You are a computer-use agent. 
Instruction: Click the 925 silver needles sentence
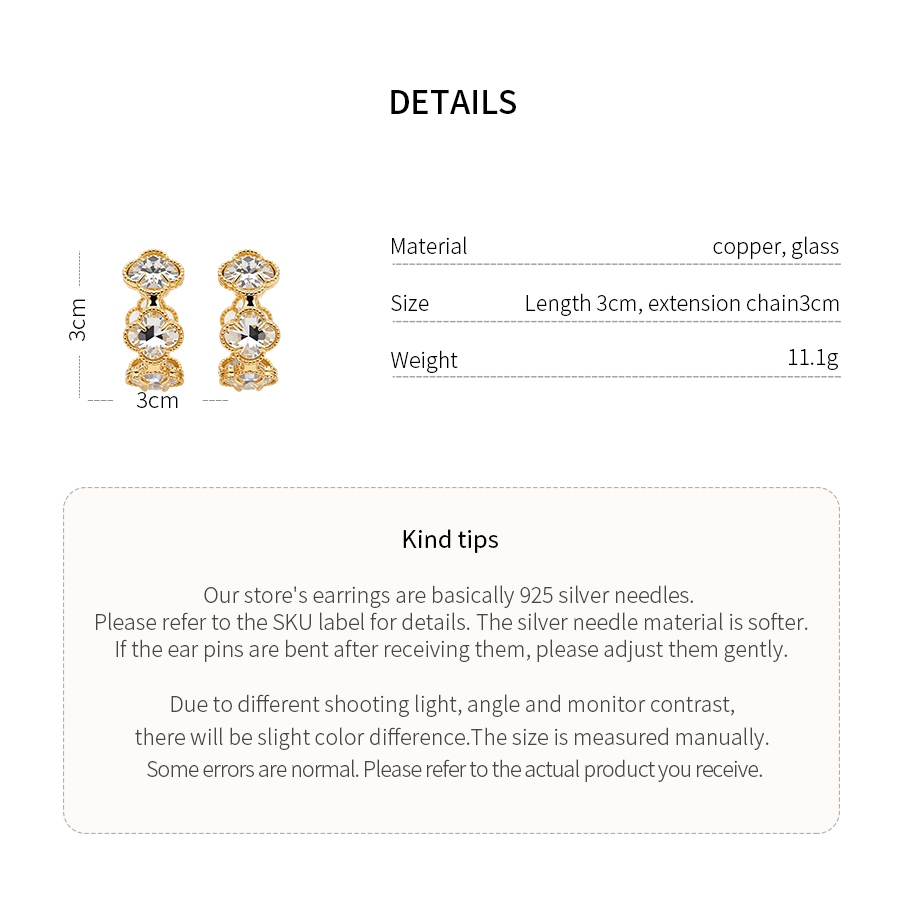coord(449,595)
